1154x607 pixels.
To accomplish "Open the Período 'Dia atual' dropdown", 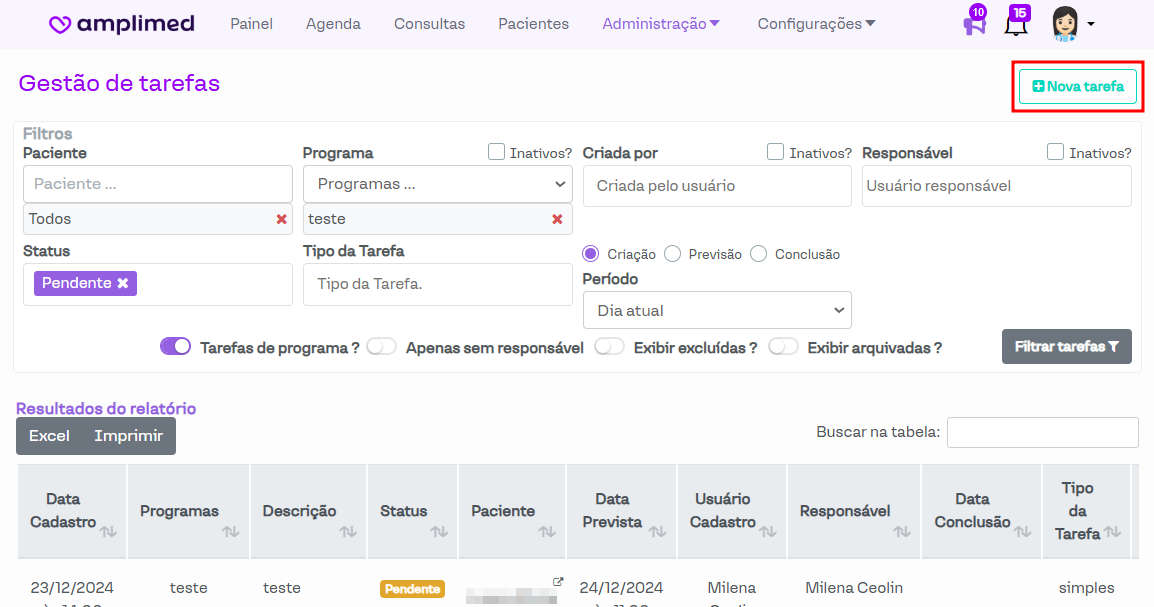I will click(716, 310).
